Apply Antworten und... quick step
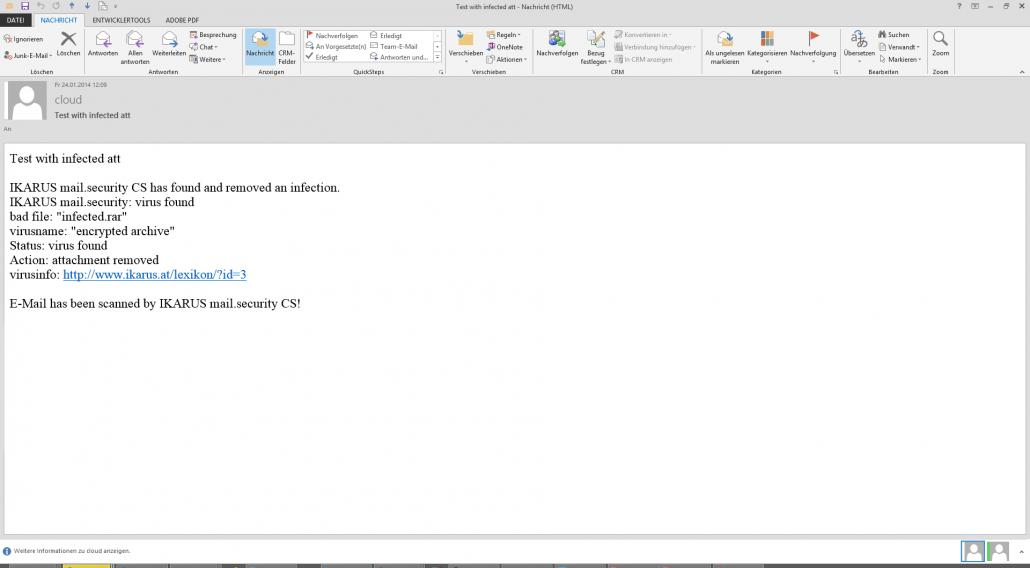Viewport: 1030px width, 568px height. coord(399,57)
